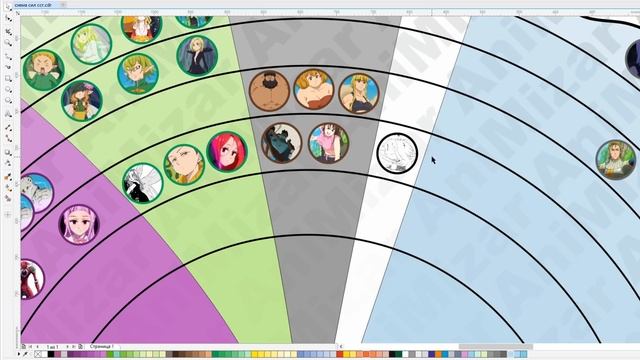
Task: Choose the Artistic Media tool
Action: click(x=8, y=67)
